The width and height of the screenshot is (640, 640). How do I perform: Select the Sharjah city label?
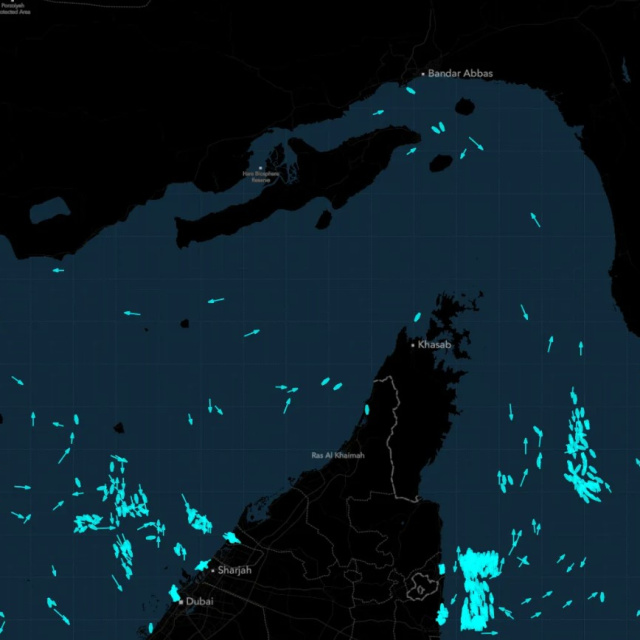pos(235,570)
